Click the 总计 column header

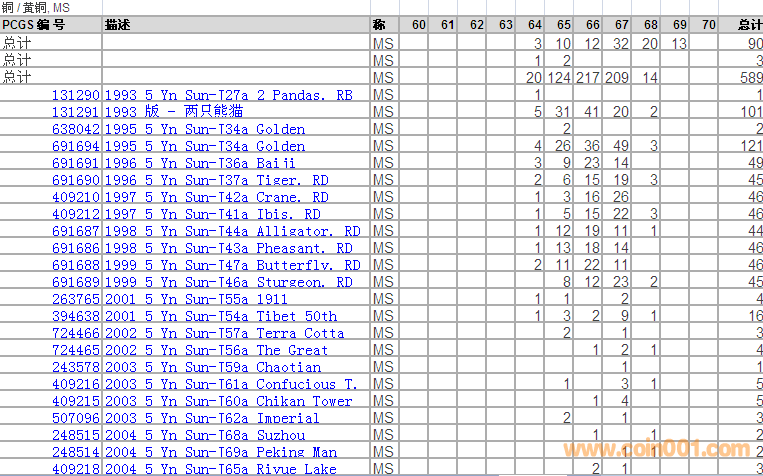click(x=748, y=24)
